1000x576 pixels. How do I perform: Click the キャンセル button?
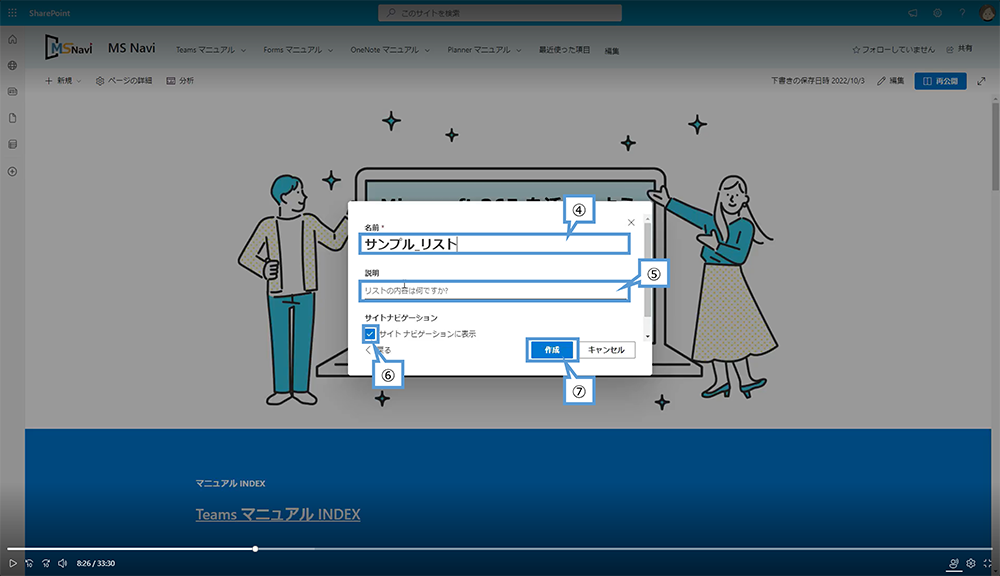pyautogui.click(x=607, y=350)
